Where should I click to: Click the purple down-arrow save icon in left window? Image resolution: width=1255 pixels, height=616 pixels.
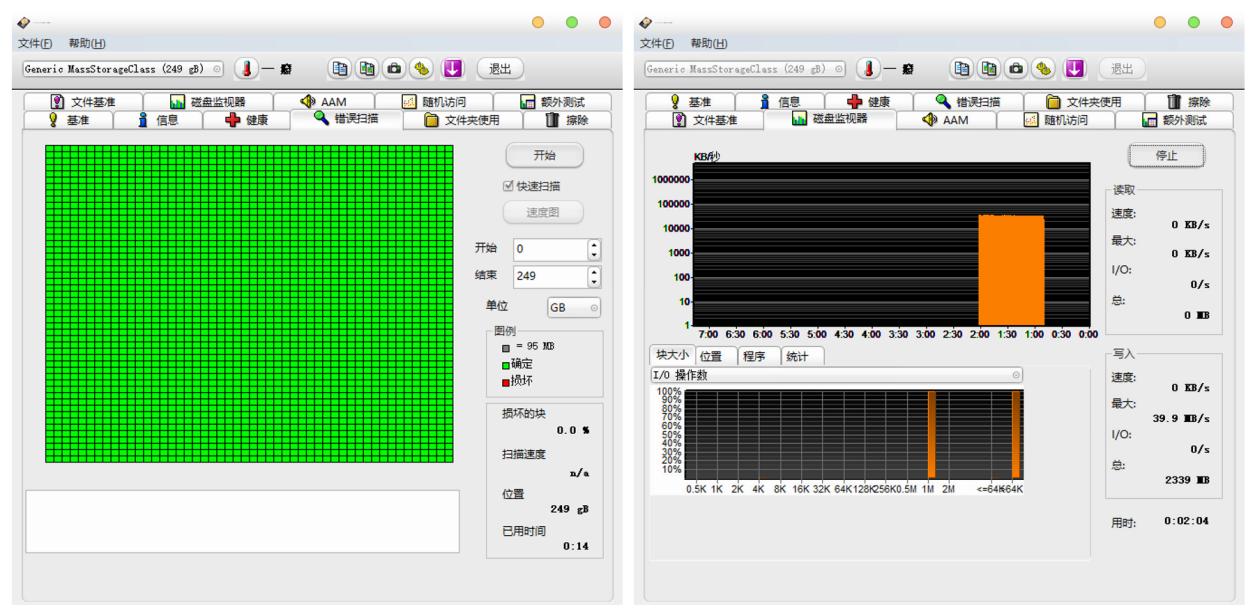[x=451, y=70]
